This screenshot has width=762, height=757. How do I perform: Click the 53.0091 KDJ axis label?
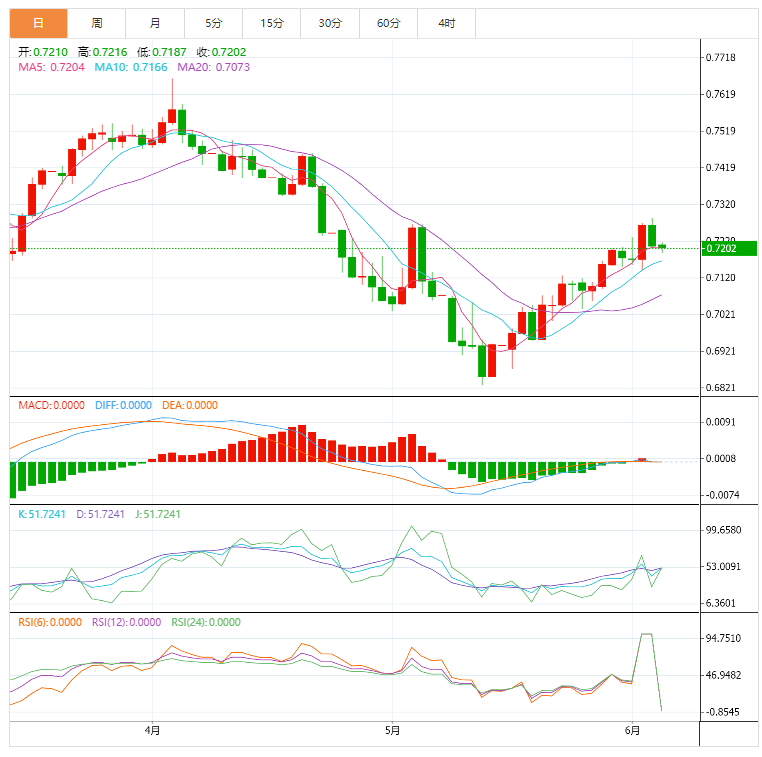(x=723, y=567)
